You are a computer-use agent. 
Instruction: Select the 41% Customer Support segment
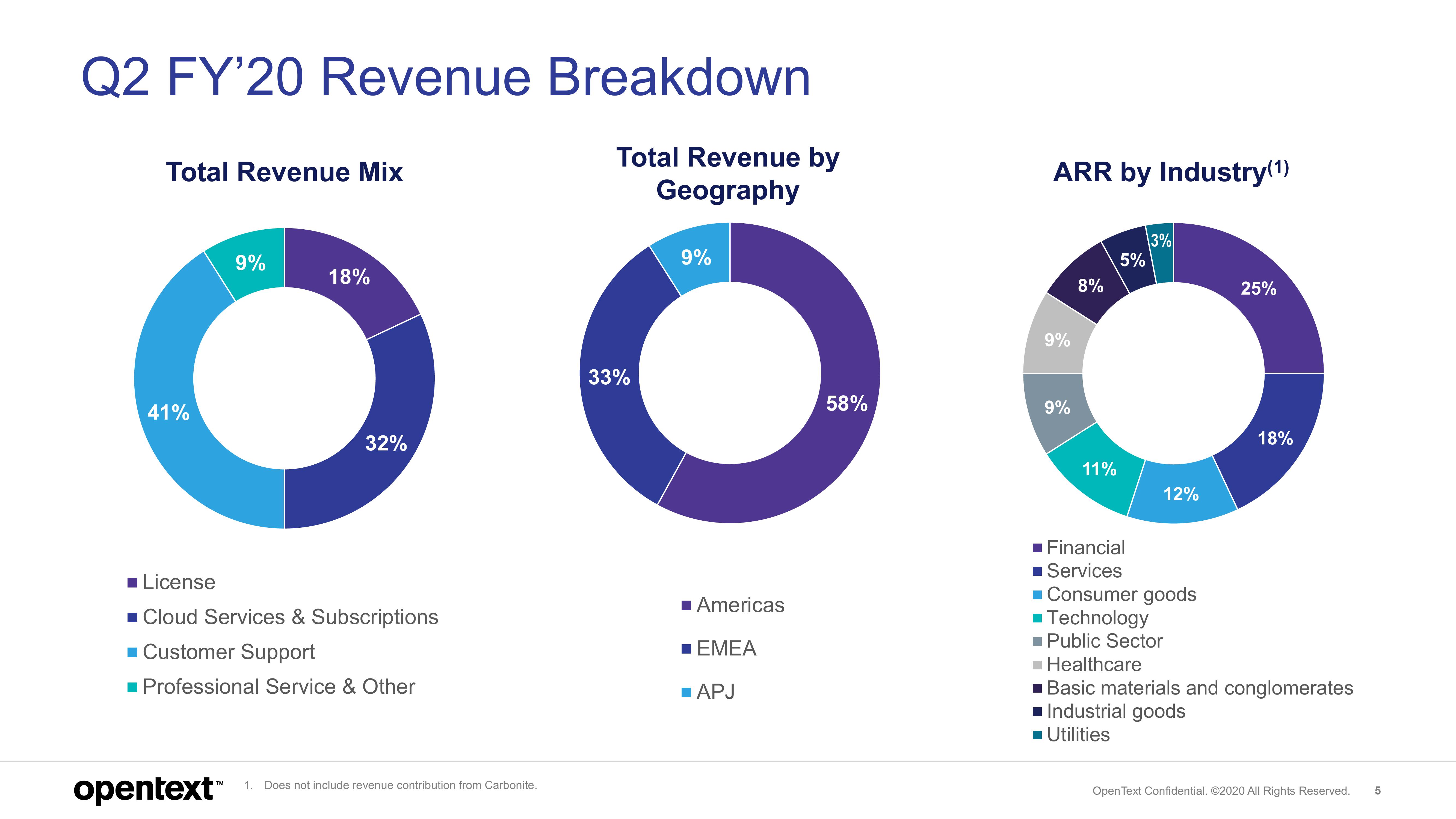click(x=168, y=413)
